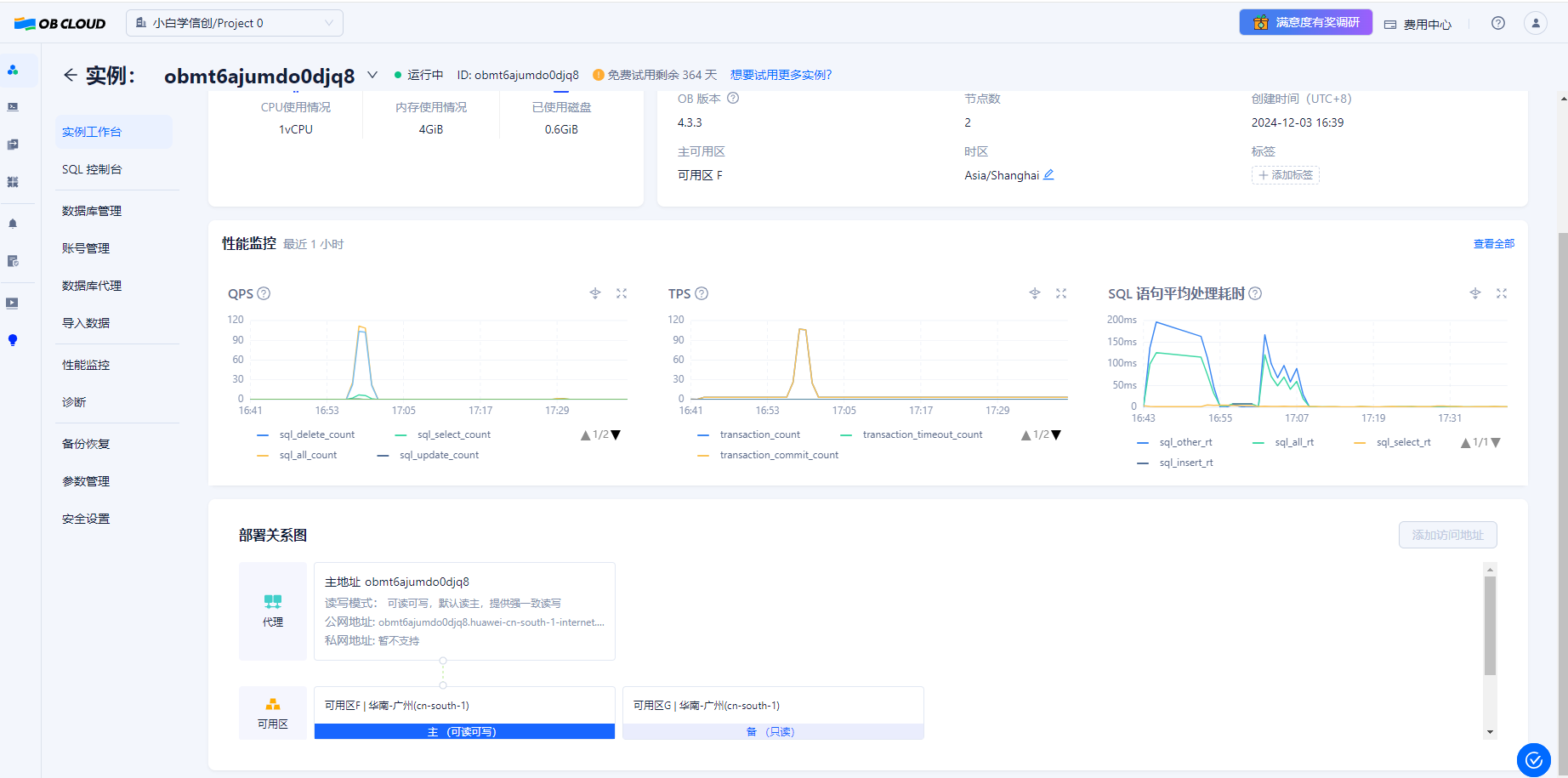Open the help question mark in header
1568x778 pixels.
coord(1498,23)
